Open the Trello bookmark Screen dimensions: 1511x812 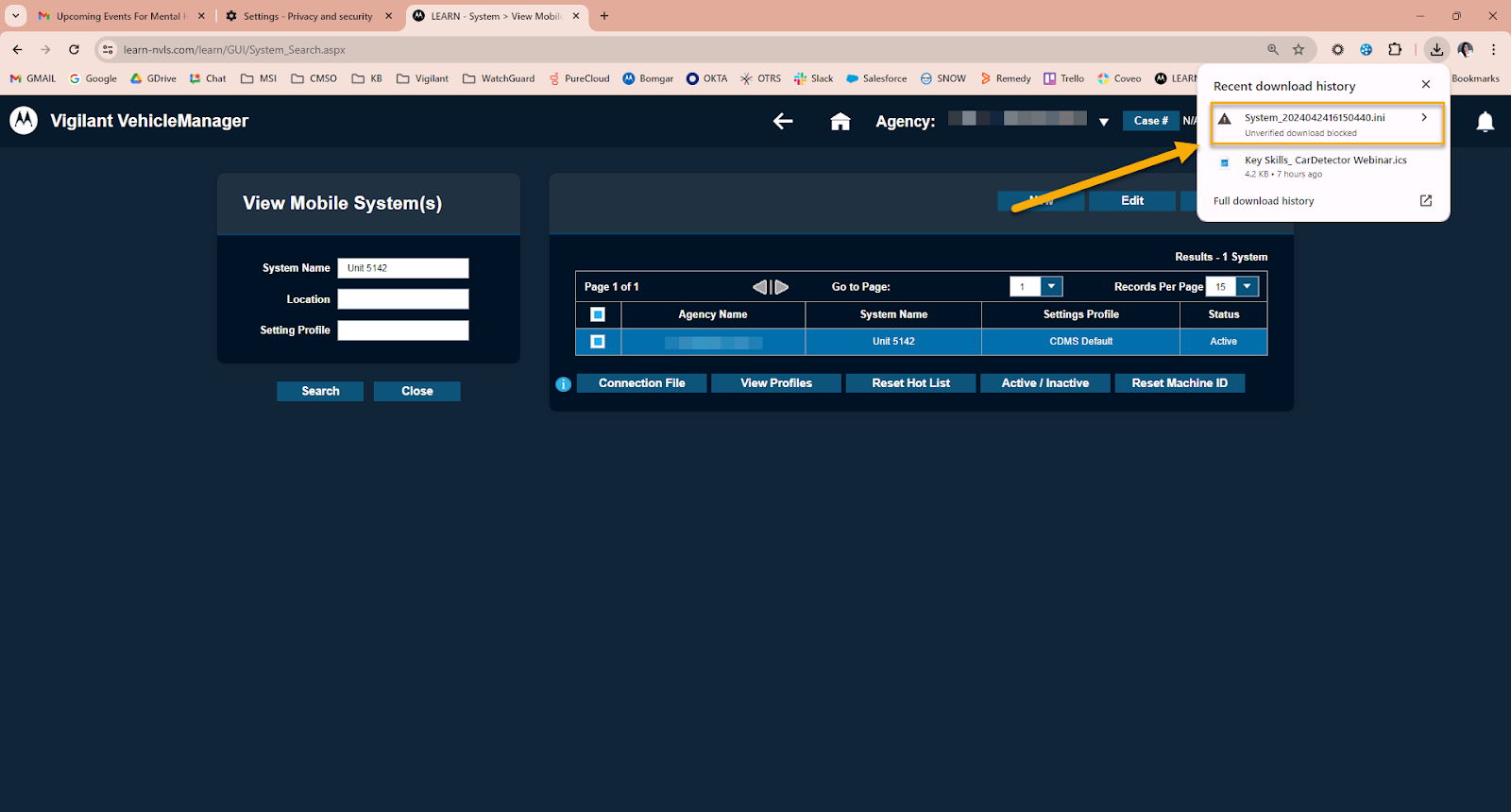click(1063, 78)
